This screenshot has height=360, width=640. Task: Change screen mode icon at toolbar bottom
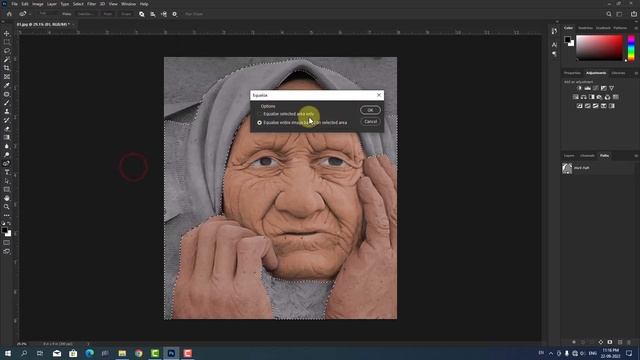pyautogui.click(x=7, y=251)
